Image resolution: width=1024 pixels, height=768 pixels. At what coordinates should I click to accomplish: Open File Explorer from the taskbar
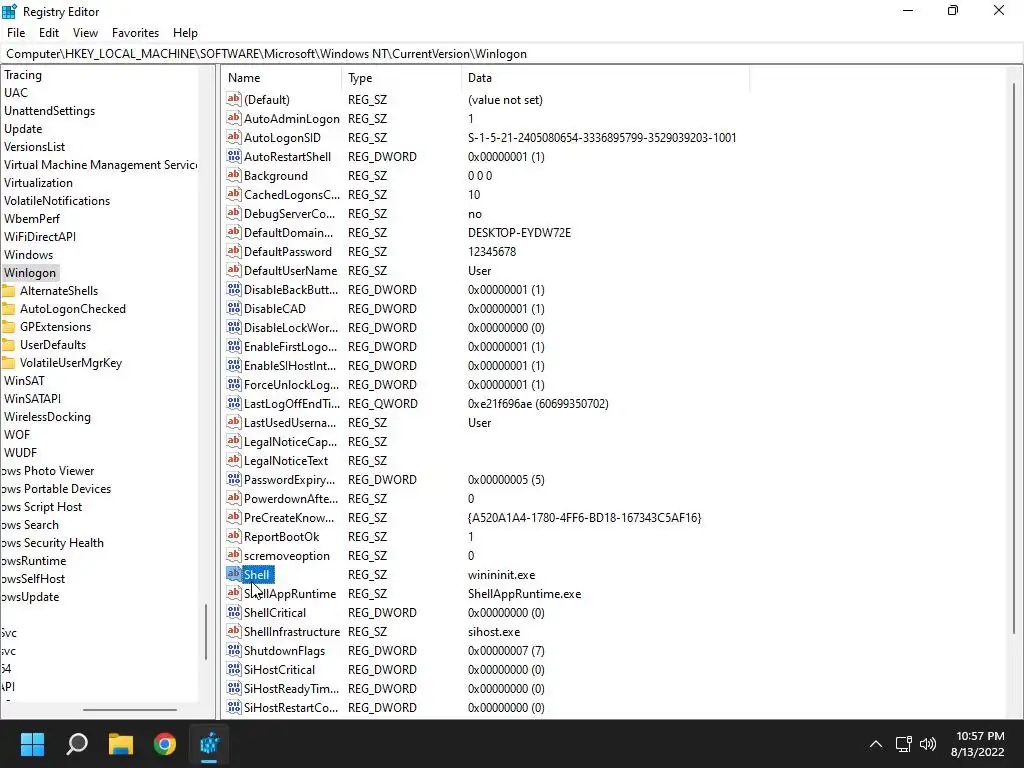[x=121, y=744]
